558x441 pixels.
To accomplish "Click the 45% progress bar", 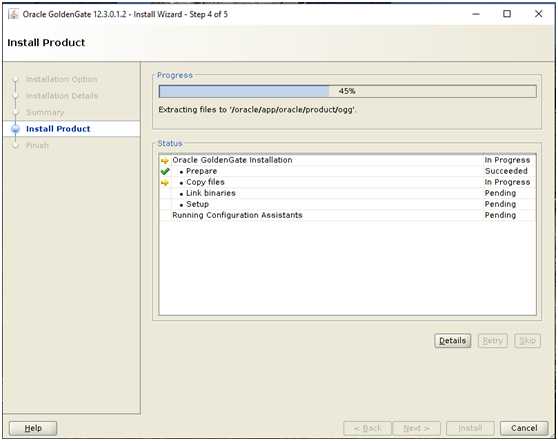I will coord(347,91).
